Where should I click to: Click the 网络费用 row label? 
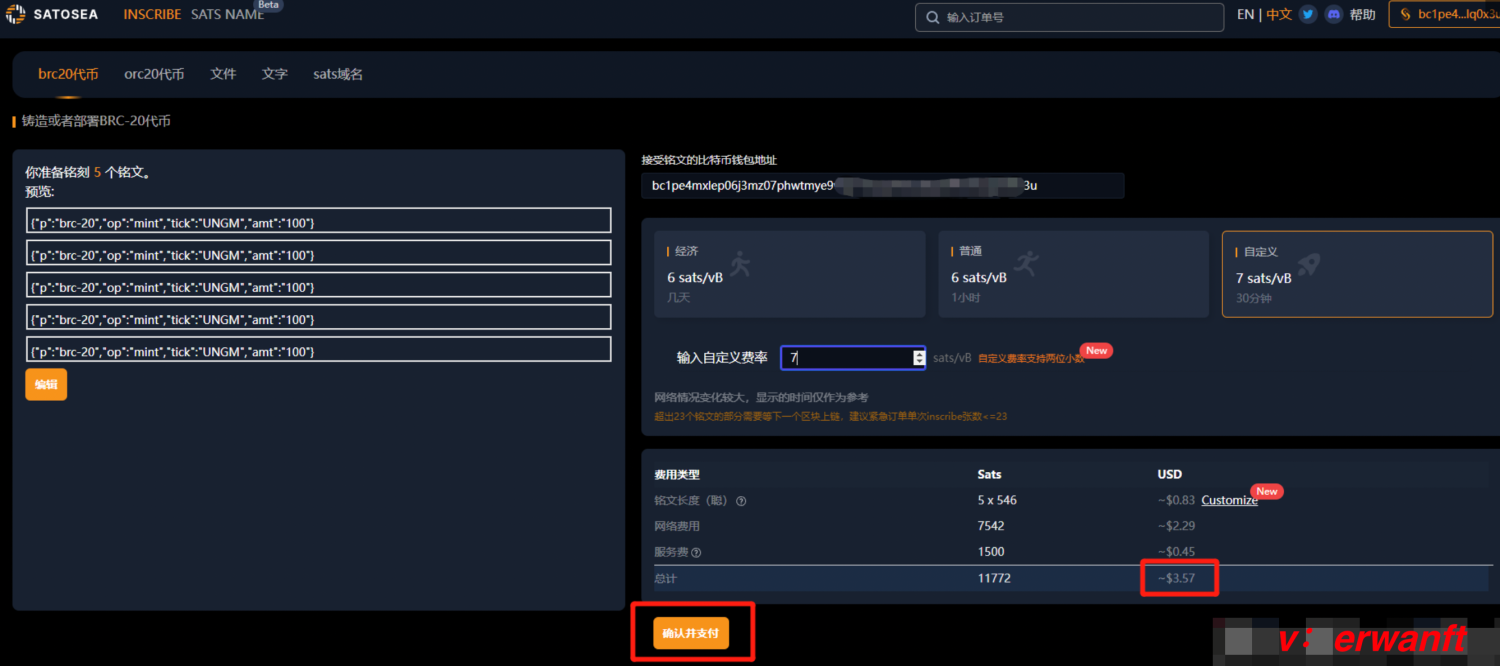(677, 526)
